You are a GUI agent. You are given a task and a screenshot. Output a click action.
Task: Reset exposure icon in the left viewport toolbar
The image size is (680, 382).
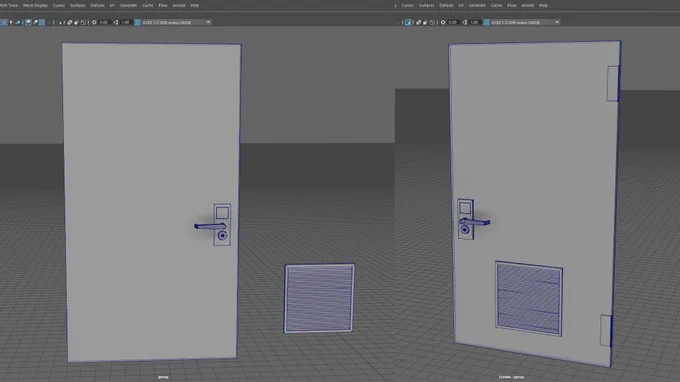(94, 22)
